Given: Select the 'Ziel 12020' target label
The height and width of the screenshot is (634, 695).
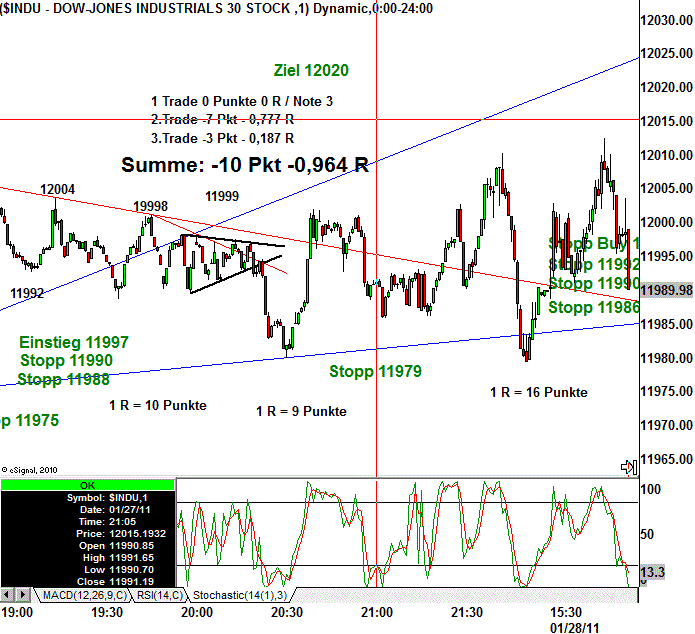Looking at the screenshot, I should click(x=311, y=70).
